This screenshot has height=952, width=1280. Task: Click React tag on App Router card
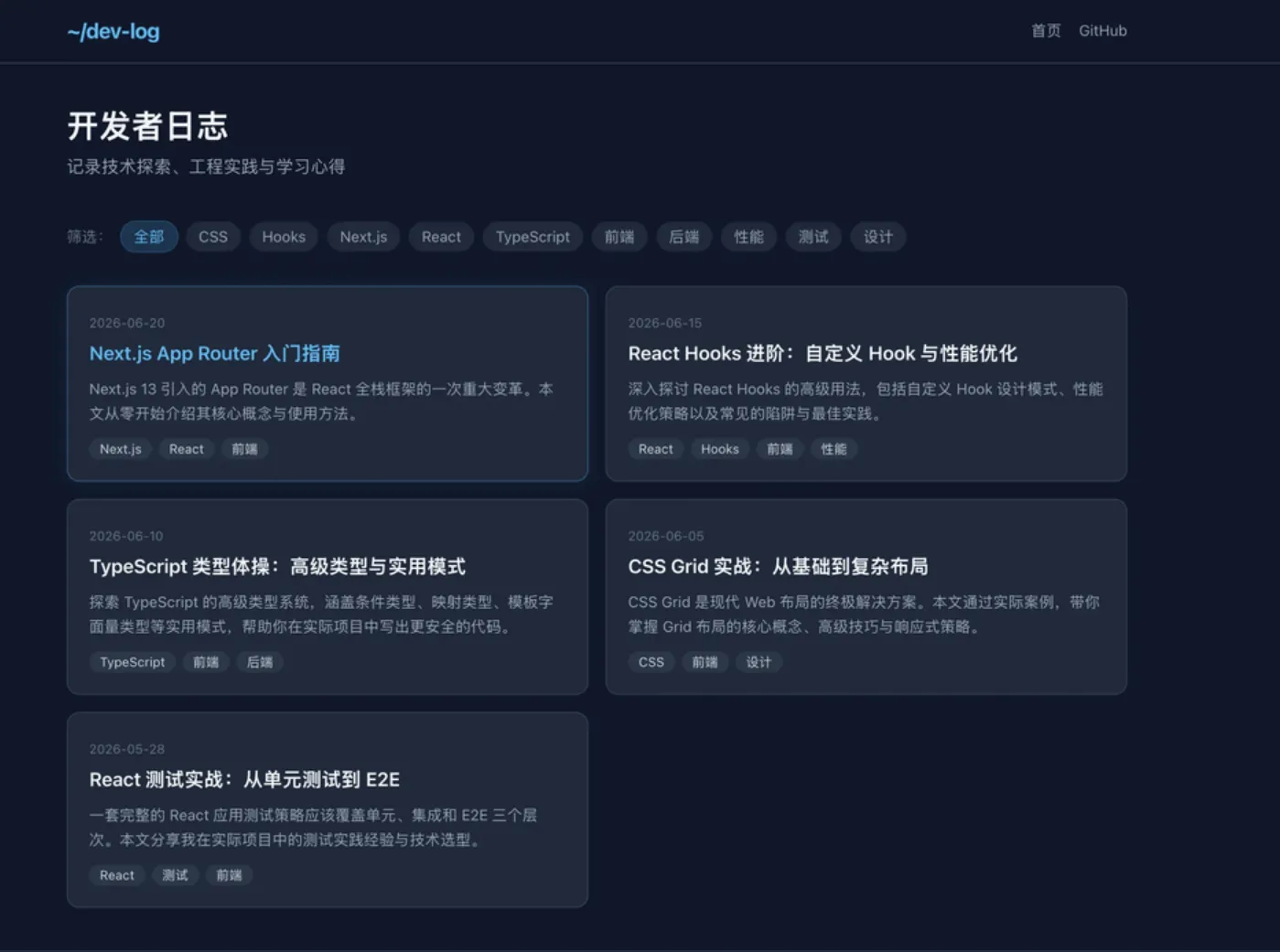(187, 449)
